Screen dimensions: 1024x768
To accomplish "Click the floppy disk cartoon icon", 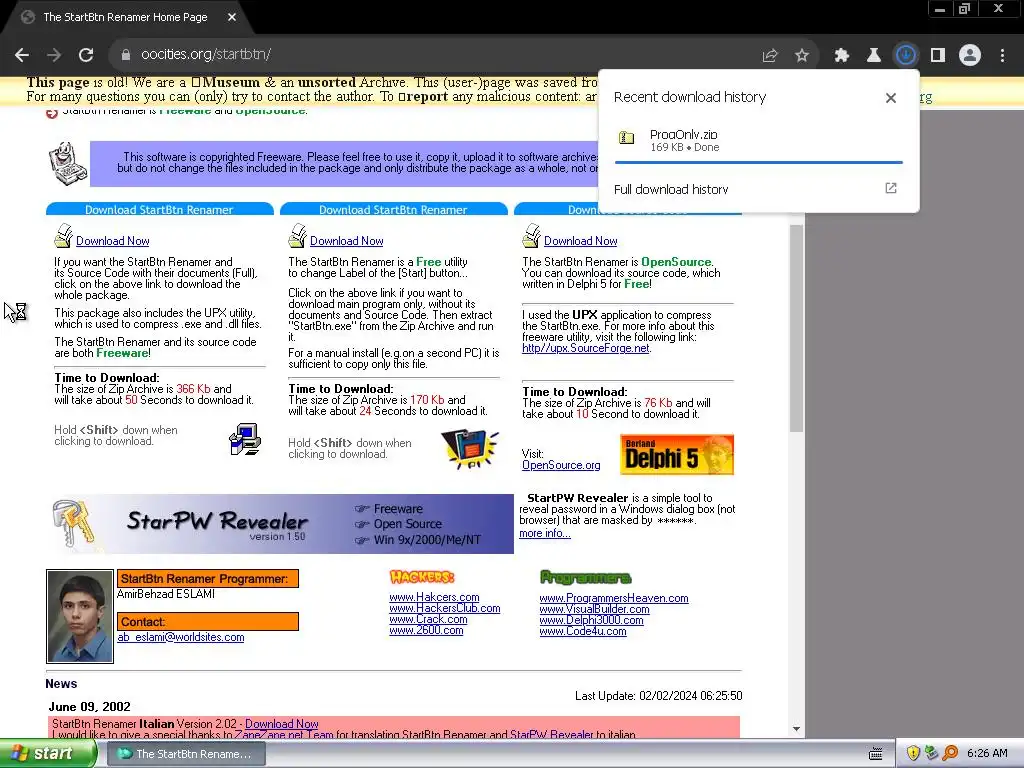I will coord(470,449).
